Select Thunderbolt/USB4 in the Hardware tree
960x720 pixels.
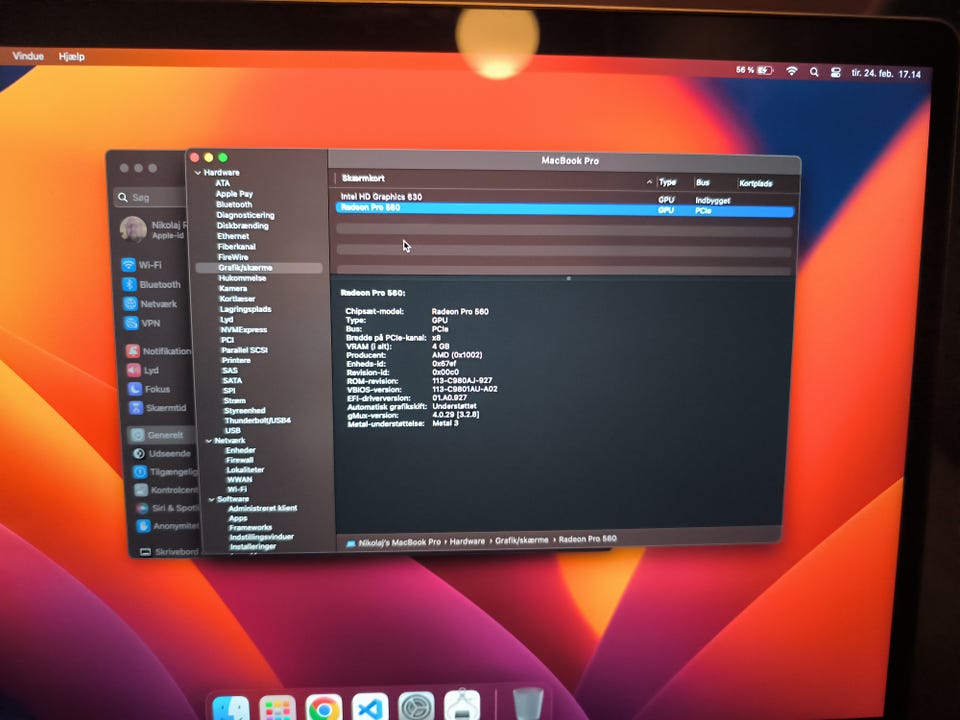pos(258,421)
